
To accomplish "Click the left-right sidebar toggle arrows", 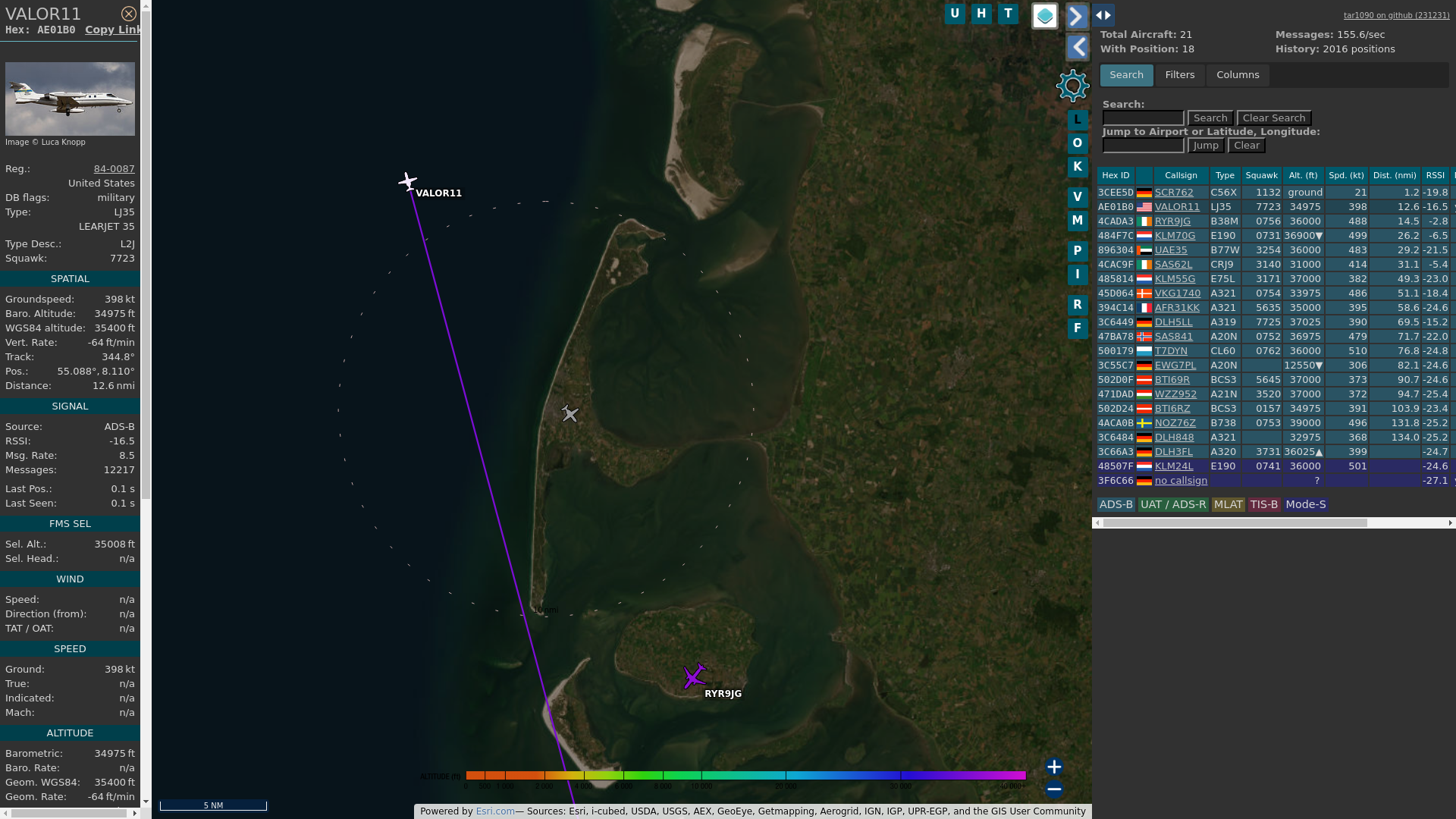I will click(x=1103, y=15).
